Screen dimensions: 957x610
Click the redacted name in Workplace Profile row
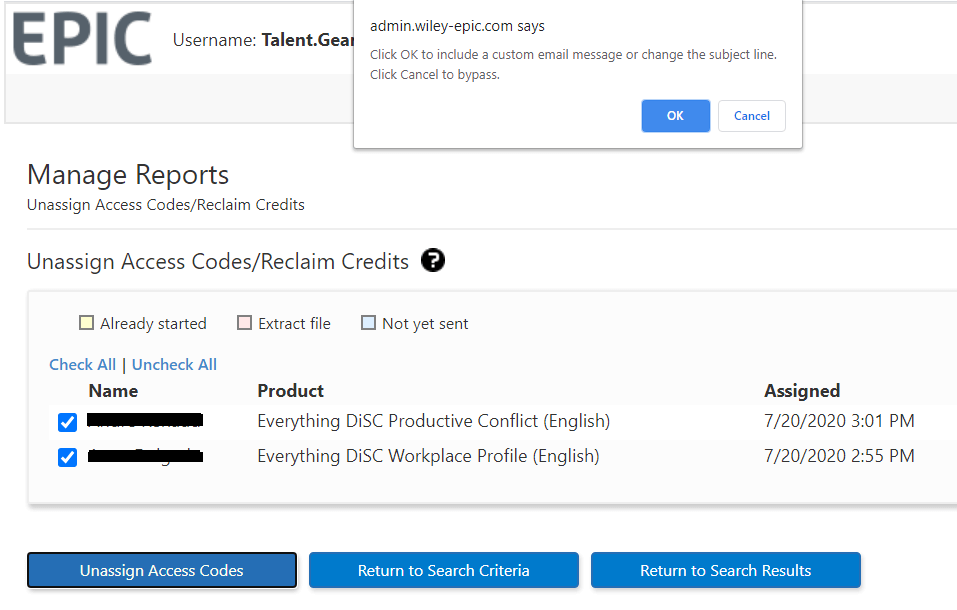pos(145,456)
